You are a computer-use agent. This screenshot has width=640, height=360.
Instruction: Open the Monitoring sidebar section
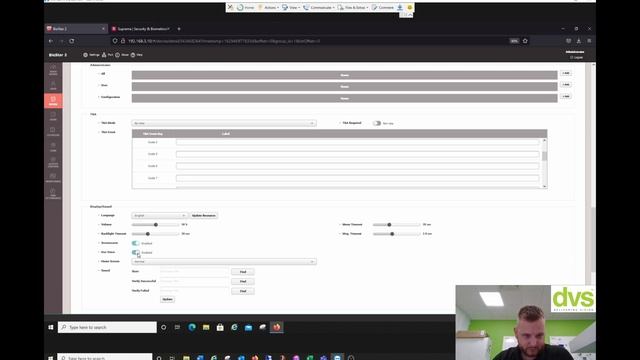coord(53,178)
